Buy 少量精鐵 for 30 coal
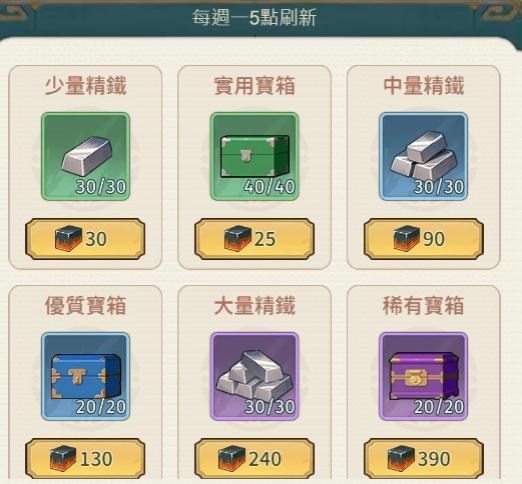 [x=85, y=239]
